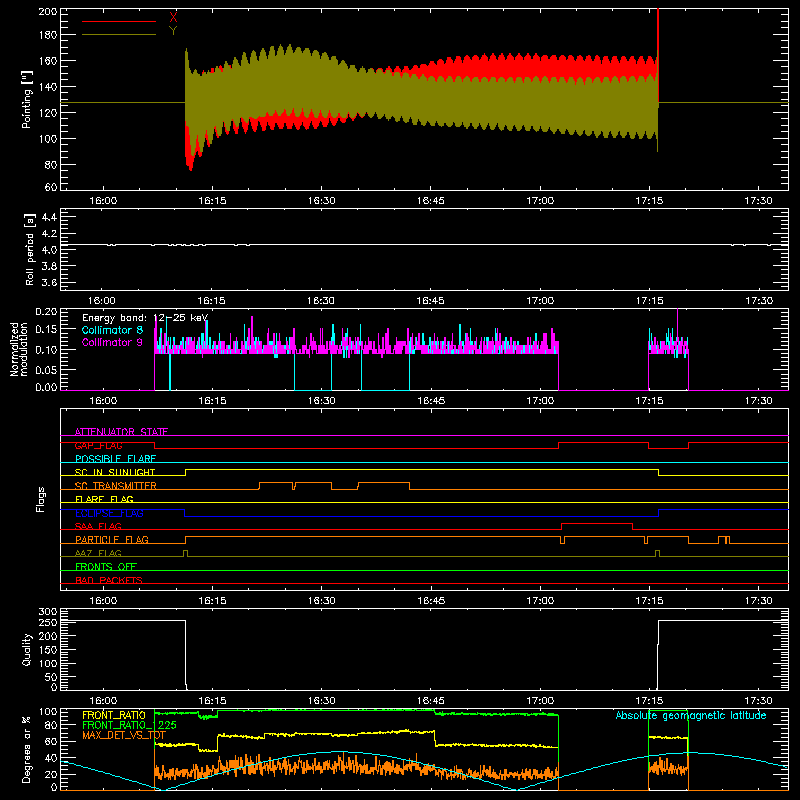The height and width of the screenshot is (800, 800).
Task: Click the BAD_PACKETS flag label
Action: pos(109,581)
